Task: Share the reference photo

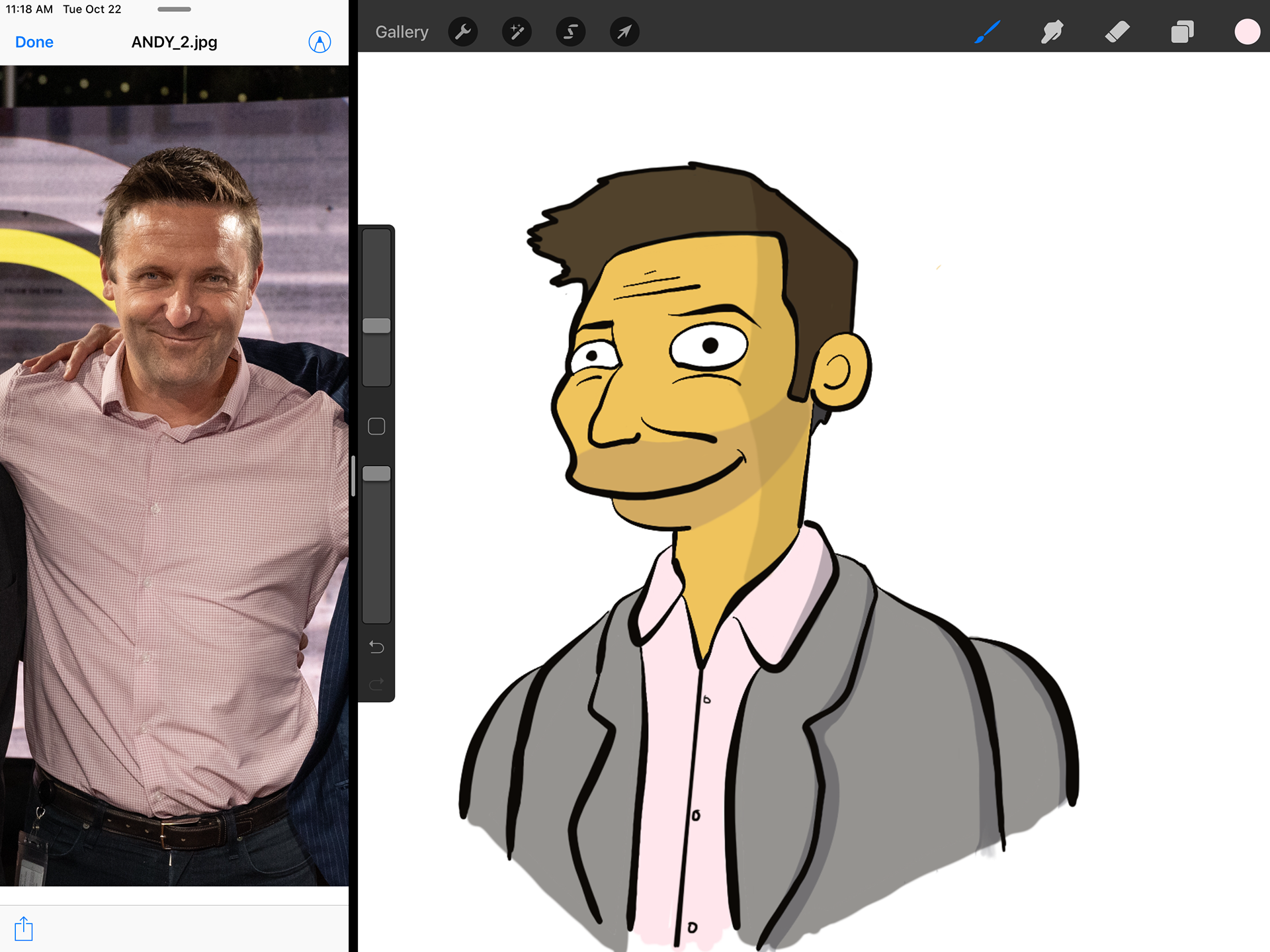Action: point(24,928)
